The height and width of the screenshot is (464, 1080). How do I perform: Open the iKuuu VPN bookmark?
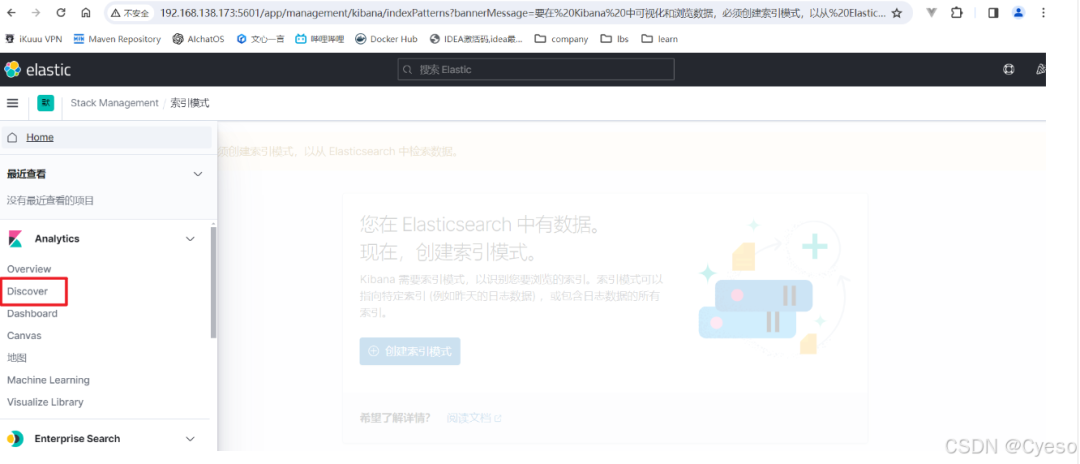[x=34, y=39]
